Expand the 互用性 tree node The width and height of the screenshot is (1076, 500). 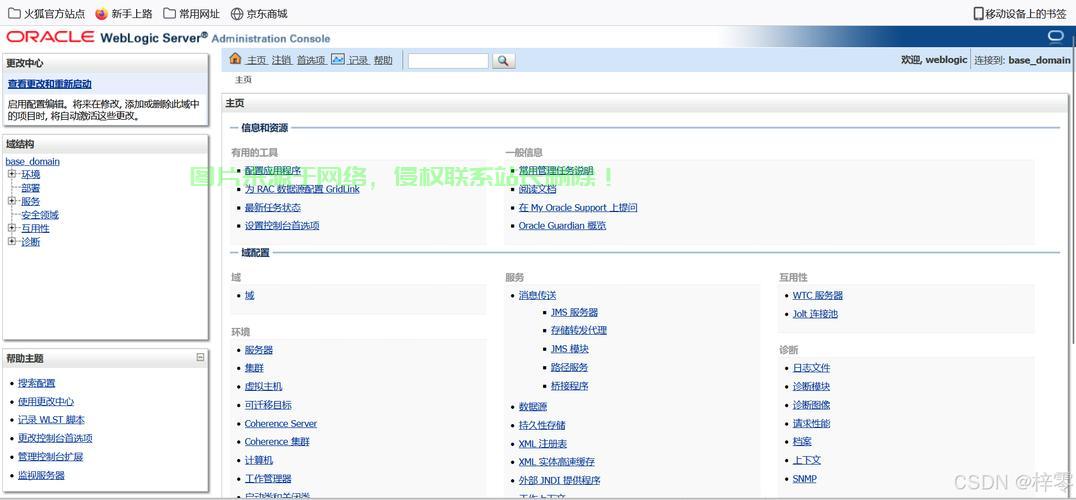(x=12, y=228)
